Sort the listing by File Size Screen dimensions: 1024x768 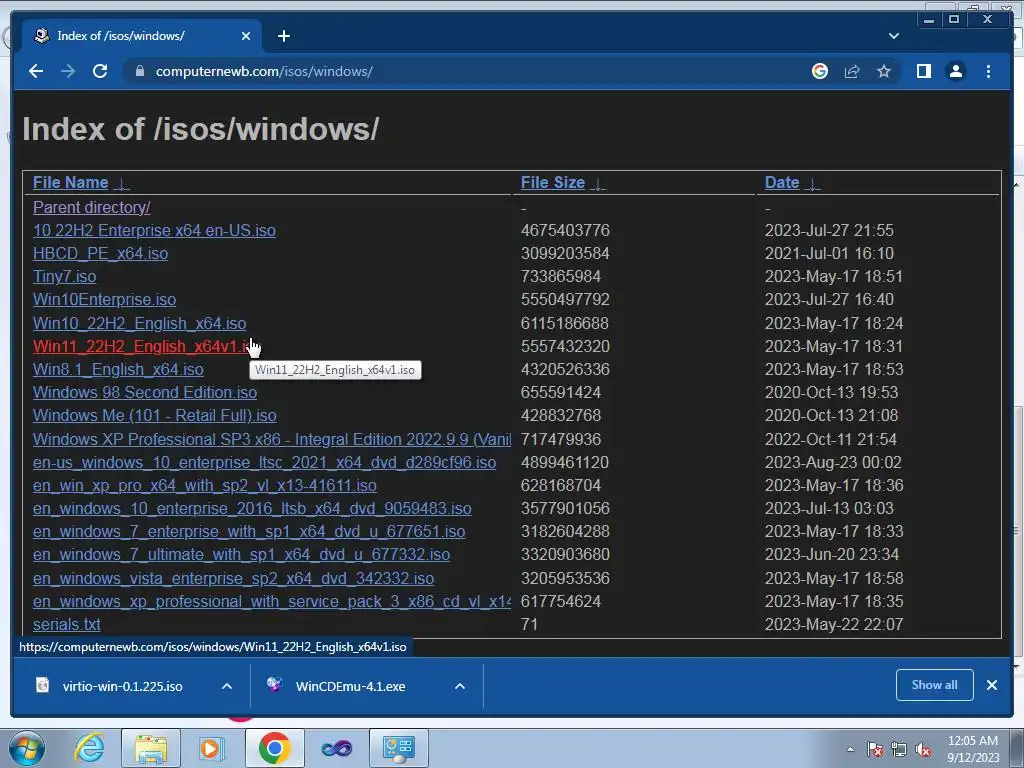pos(552,183)
